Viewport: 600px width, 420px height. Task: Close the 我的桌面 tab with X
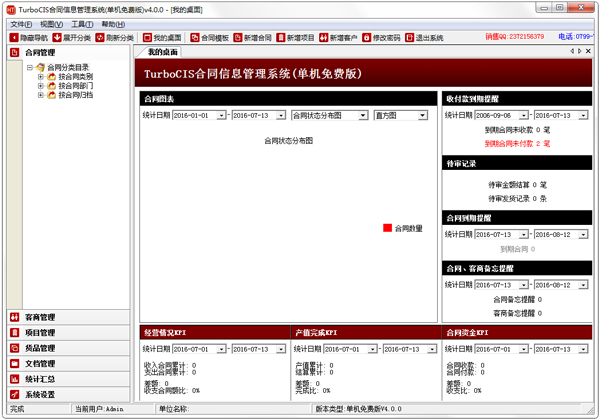pos(588,51)
